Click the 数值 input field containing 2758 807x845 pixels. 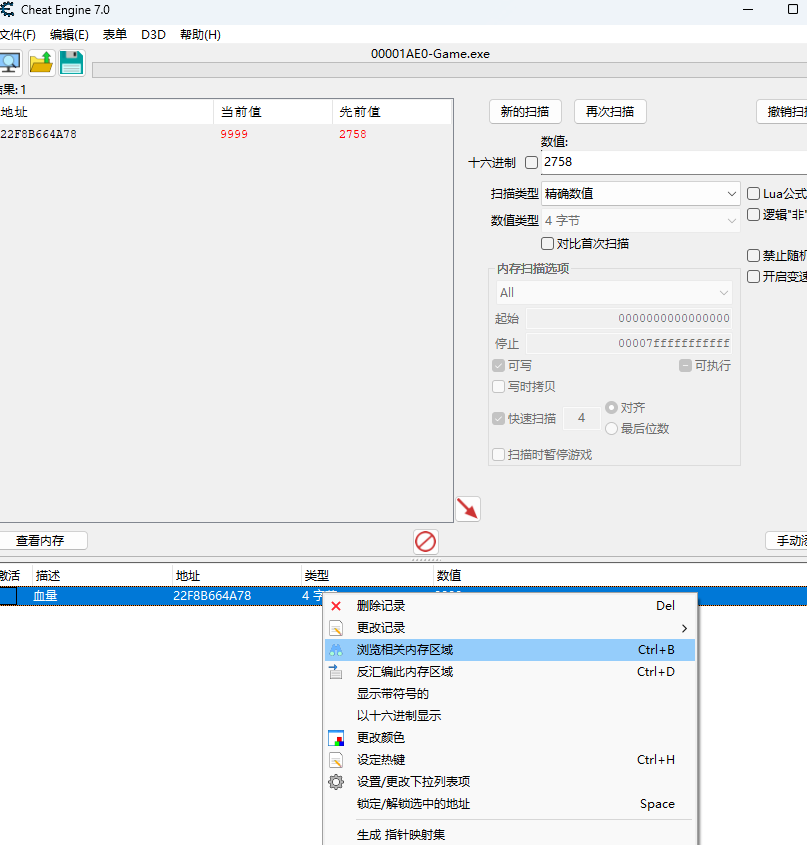tap(674, 162)
